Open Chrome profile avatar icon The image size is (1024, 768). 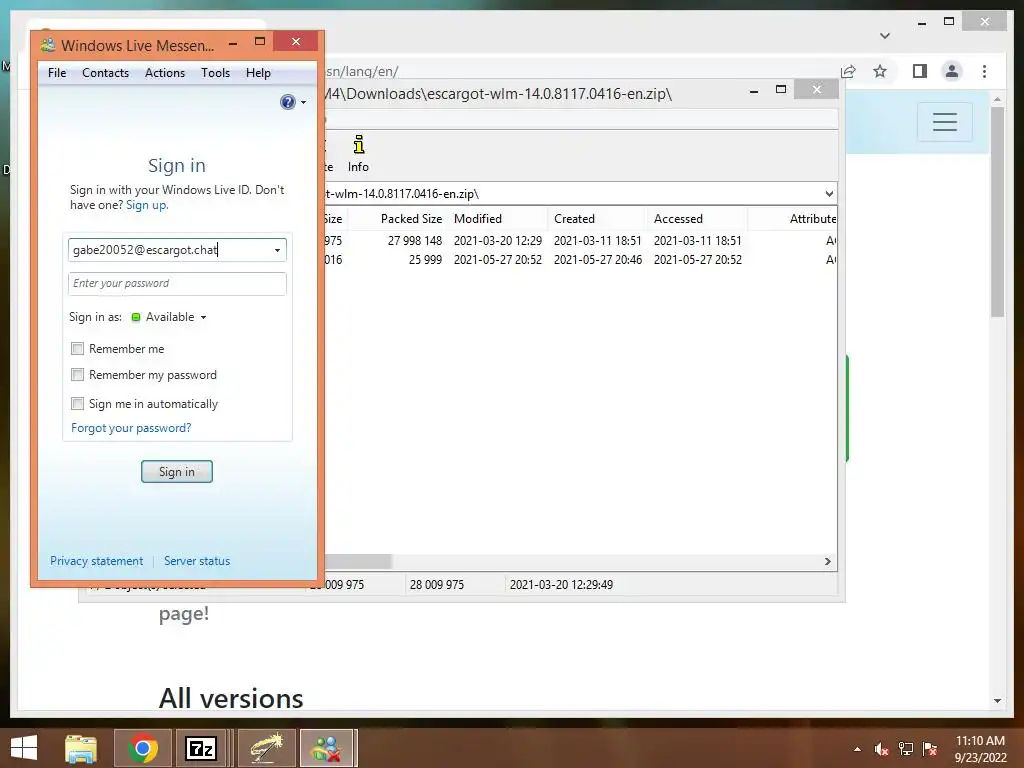(x=952, y=71)
